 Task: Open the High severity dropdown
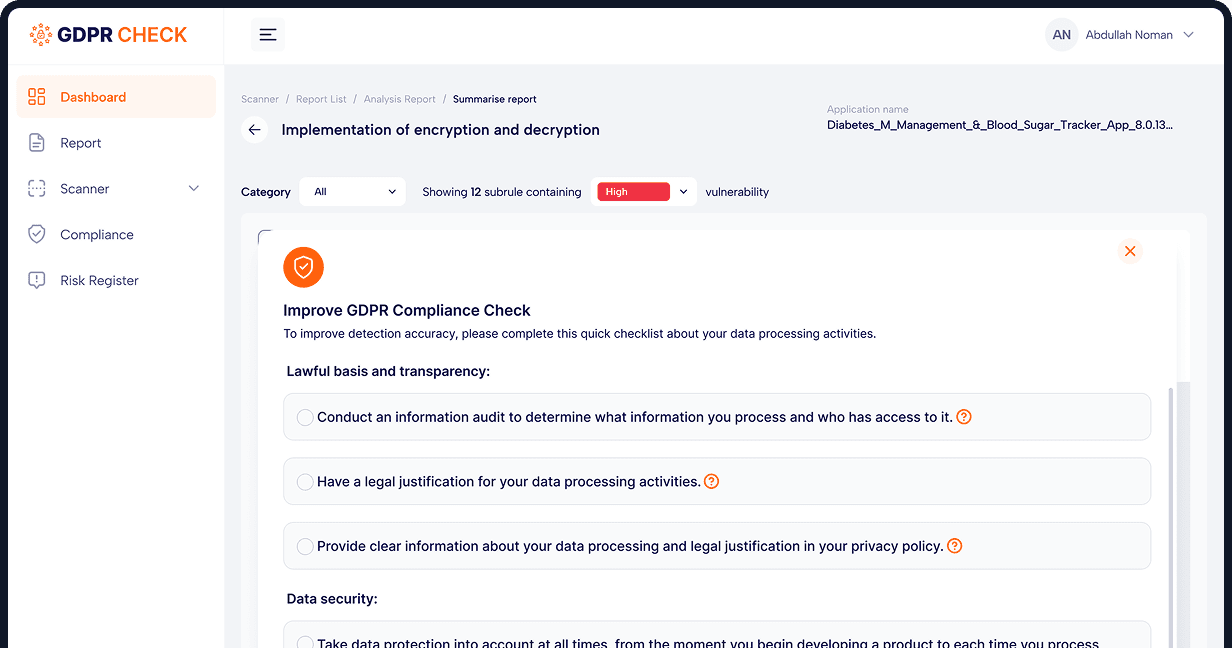tap(645, 191)
